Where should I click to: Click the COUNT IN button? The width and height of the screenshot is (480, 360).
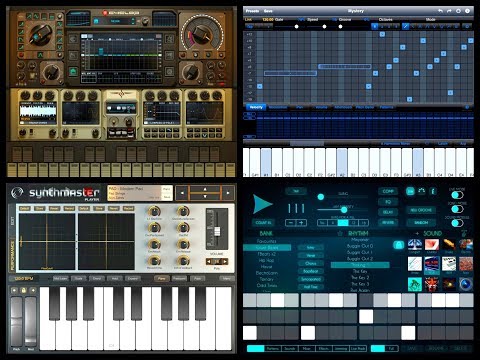pyautogui.click(x=263, y=222)
